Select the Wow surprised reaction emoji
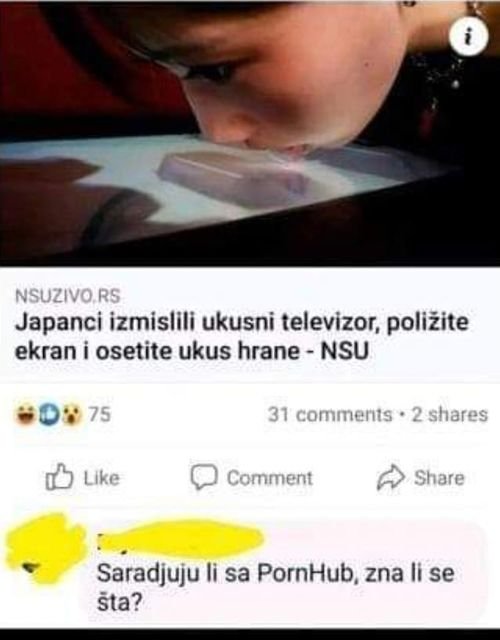The height and width of the screenshot is (640, 500). [72, 415]
